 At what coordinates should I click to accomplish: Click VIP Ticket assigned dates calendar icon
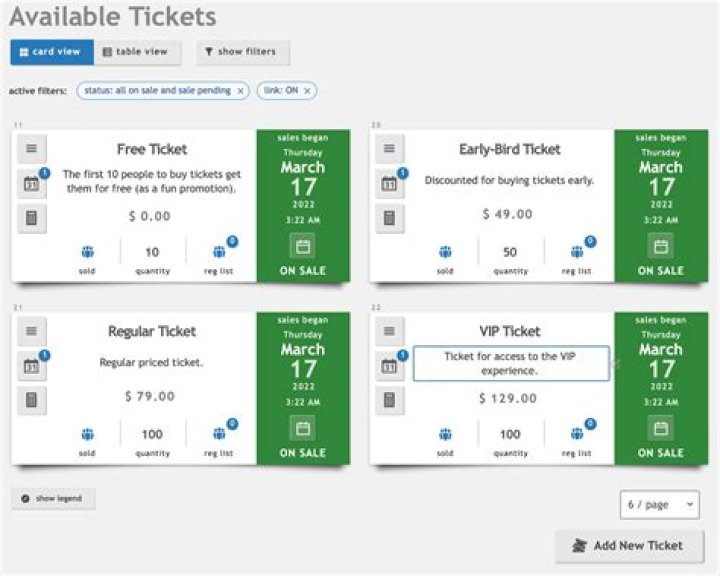pyautogui.click(x=389, y=367)
